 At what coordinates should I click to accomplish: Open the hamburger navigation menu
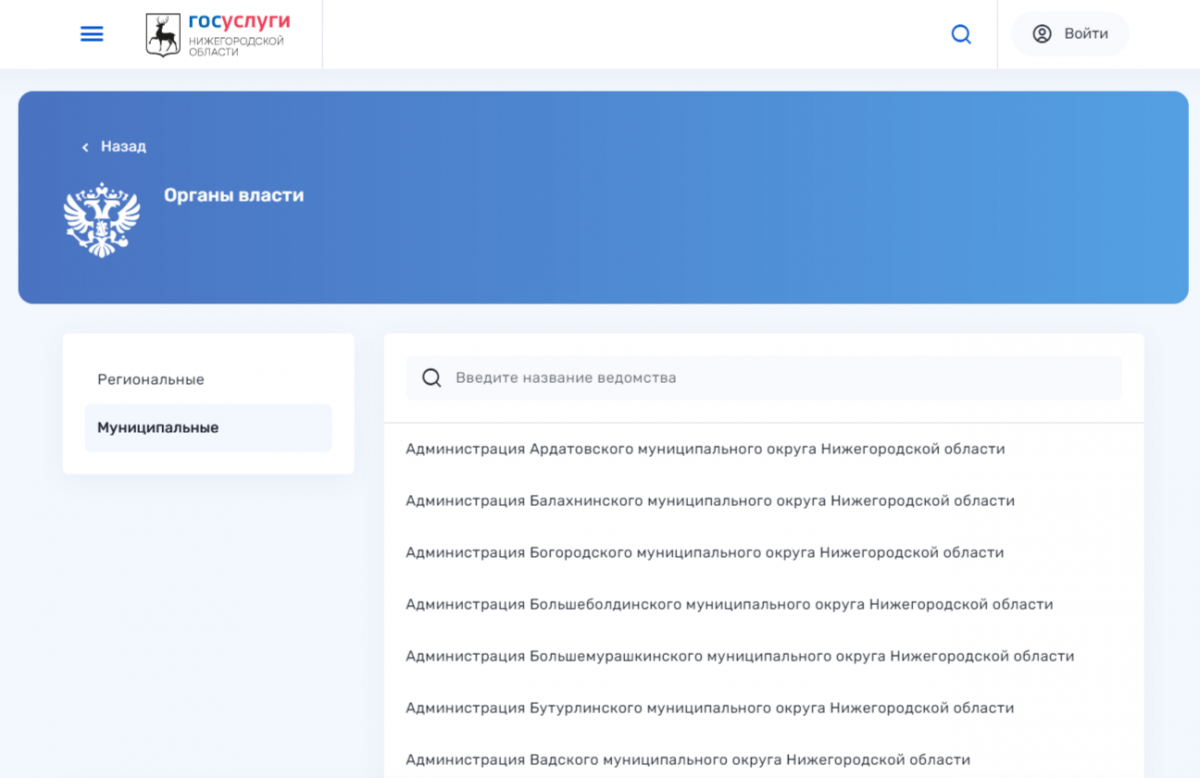[x=92, y=34]
